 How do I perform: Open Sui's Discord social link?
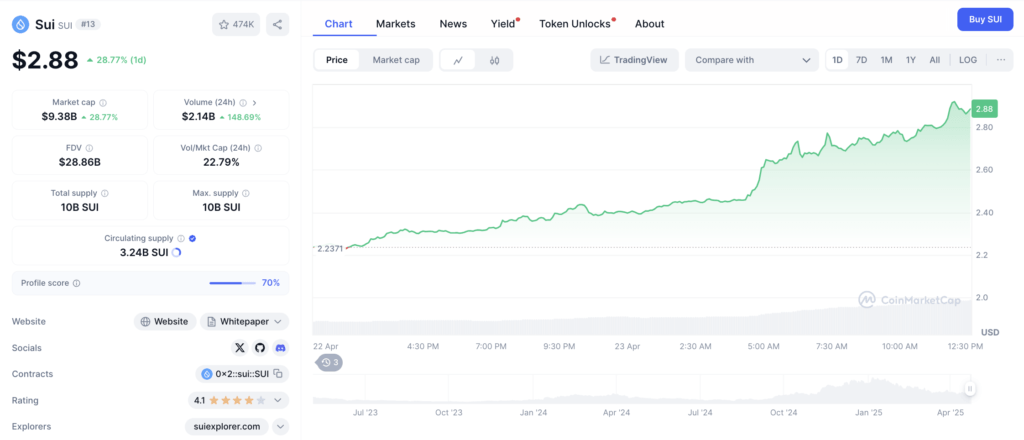(x=281, y=348)
